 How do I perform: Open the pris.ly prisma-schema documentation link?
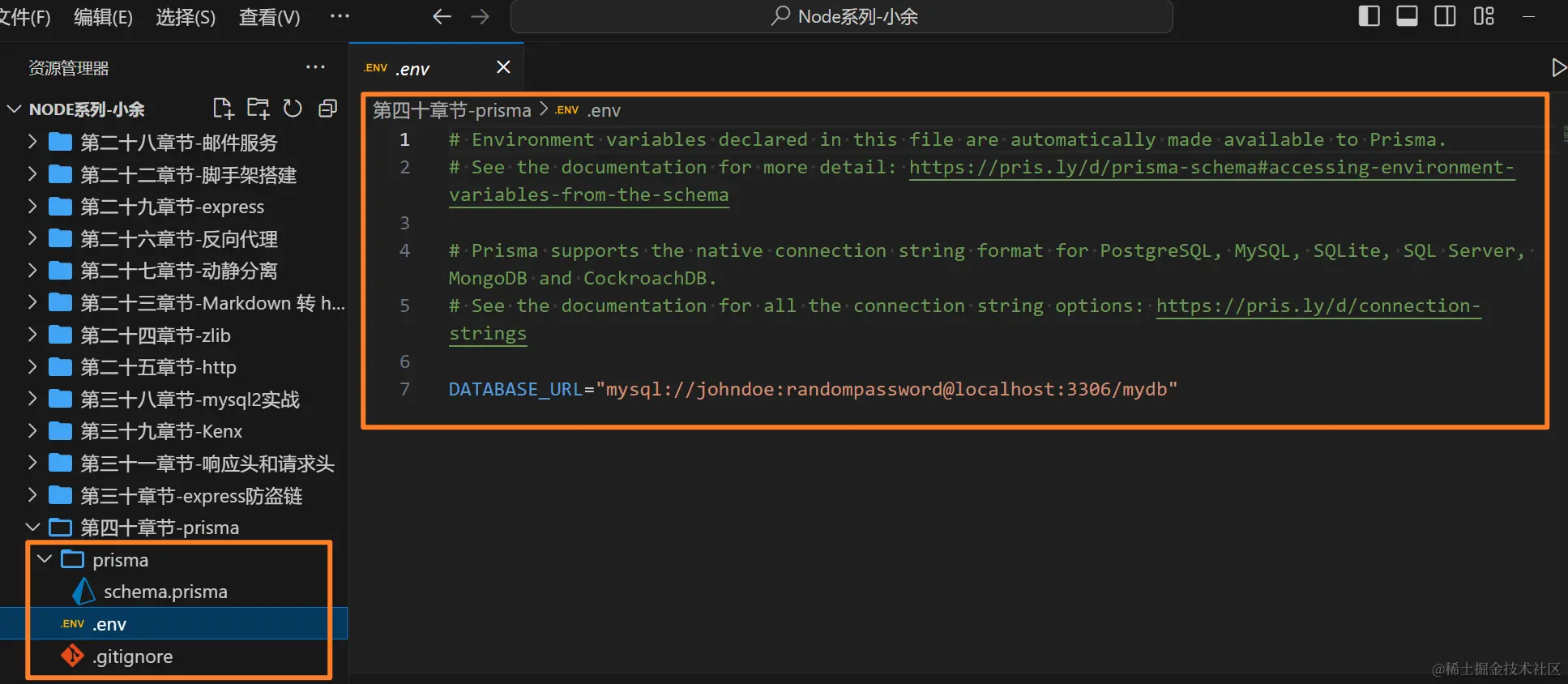[x=981, y=181]
